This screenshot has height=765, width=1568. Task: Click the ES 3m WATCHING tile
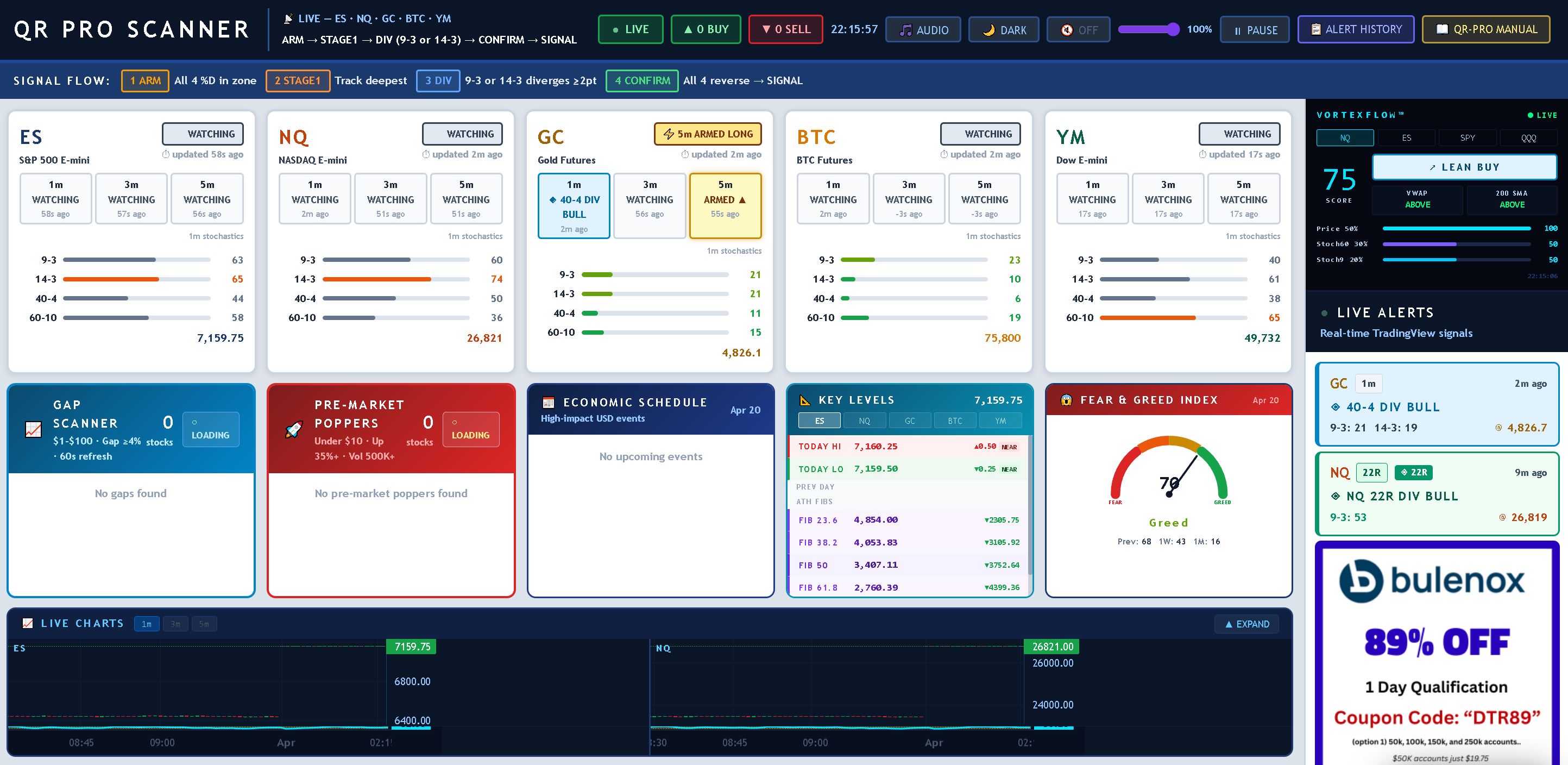click(131, 198)
